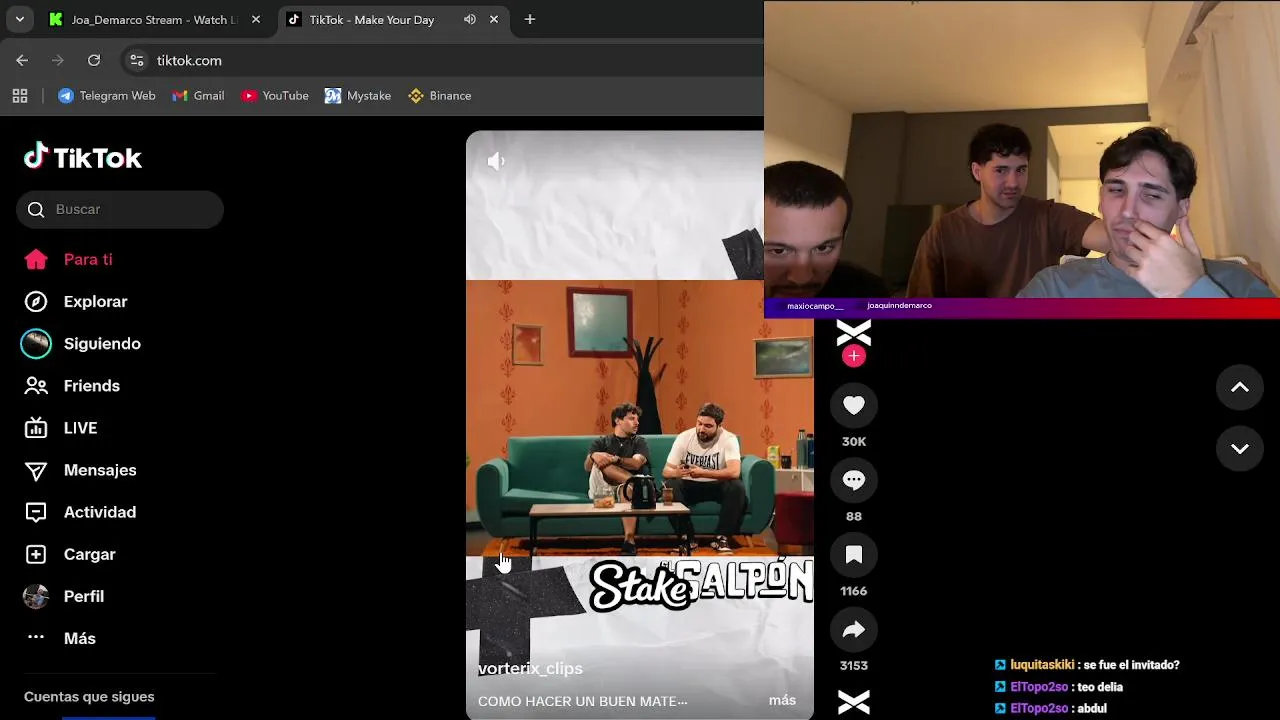Click the LIVE broadcast icon

tap(36, 427)
